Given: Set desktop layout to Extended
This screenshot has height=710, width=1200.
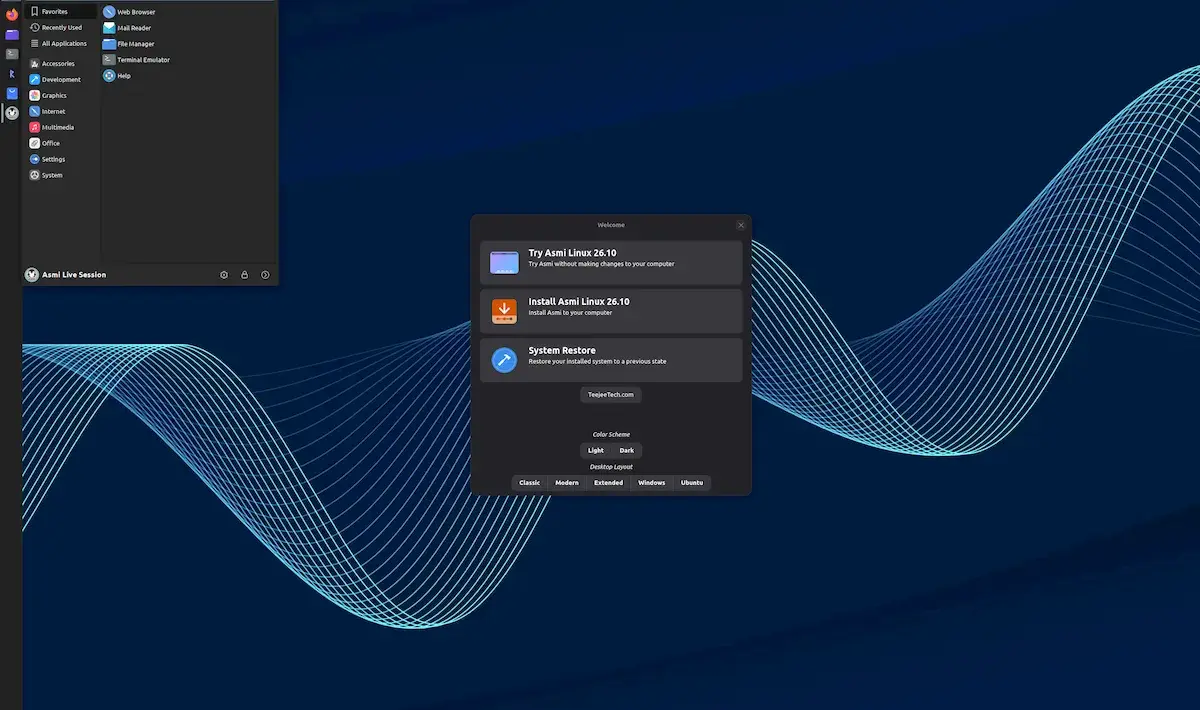Looking at the screenshot, I should pos(608,483).
